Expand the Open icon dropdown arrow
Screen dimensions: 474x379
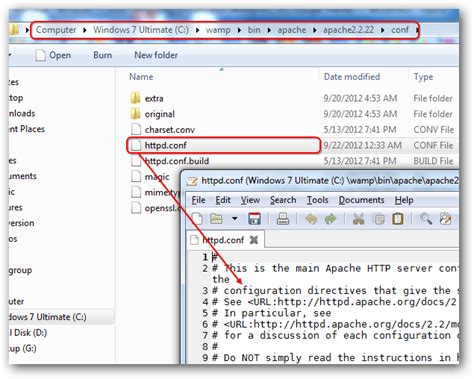click(x=235, y=219)
